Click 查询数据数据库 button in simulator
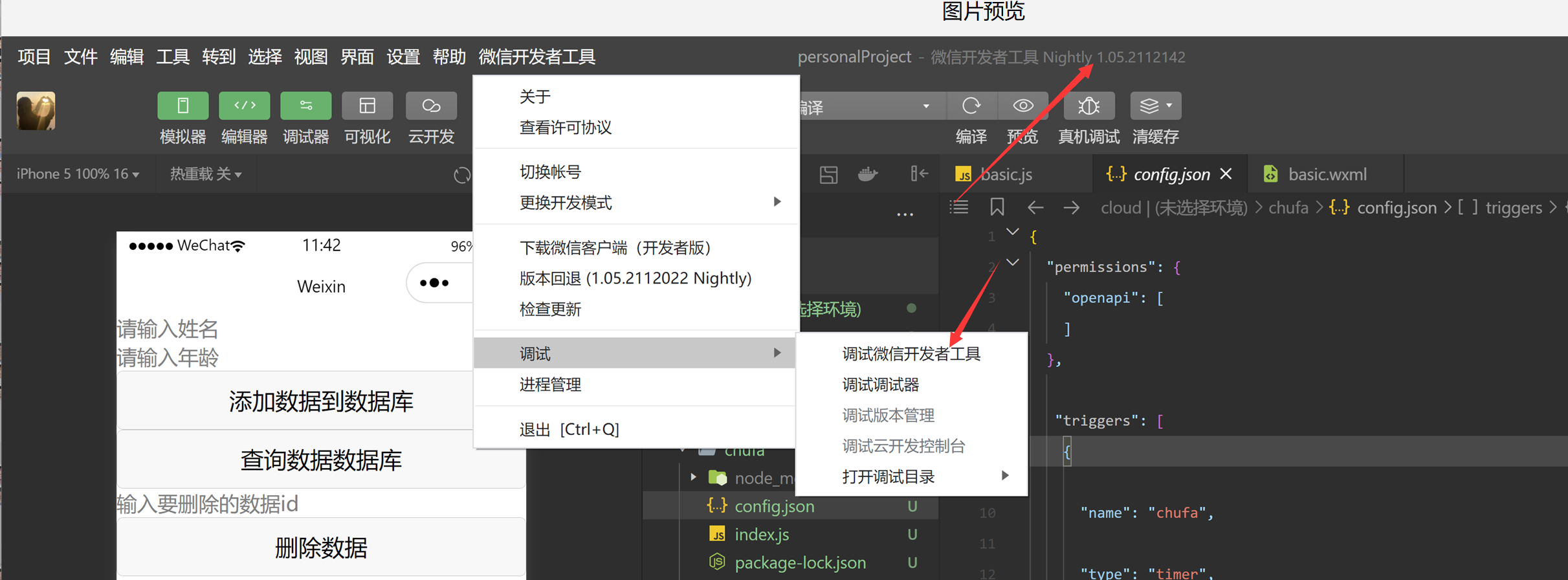Screen dimensions: 1568x580 pyautogui.click(x=321, y=460)
